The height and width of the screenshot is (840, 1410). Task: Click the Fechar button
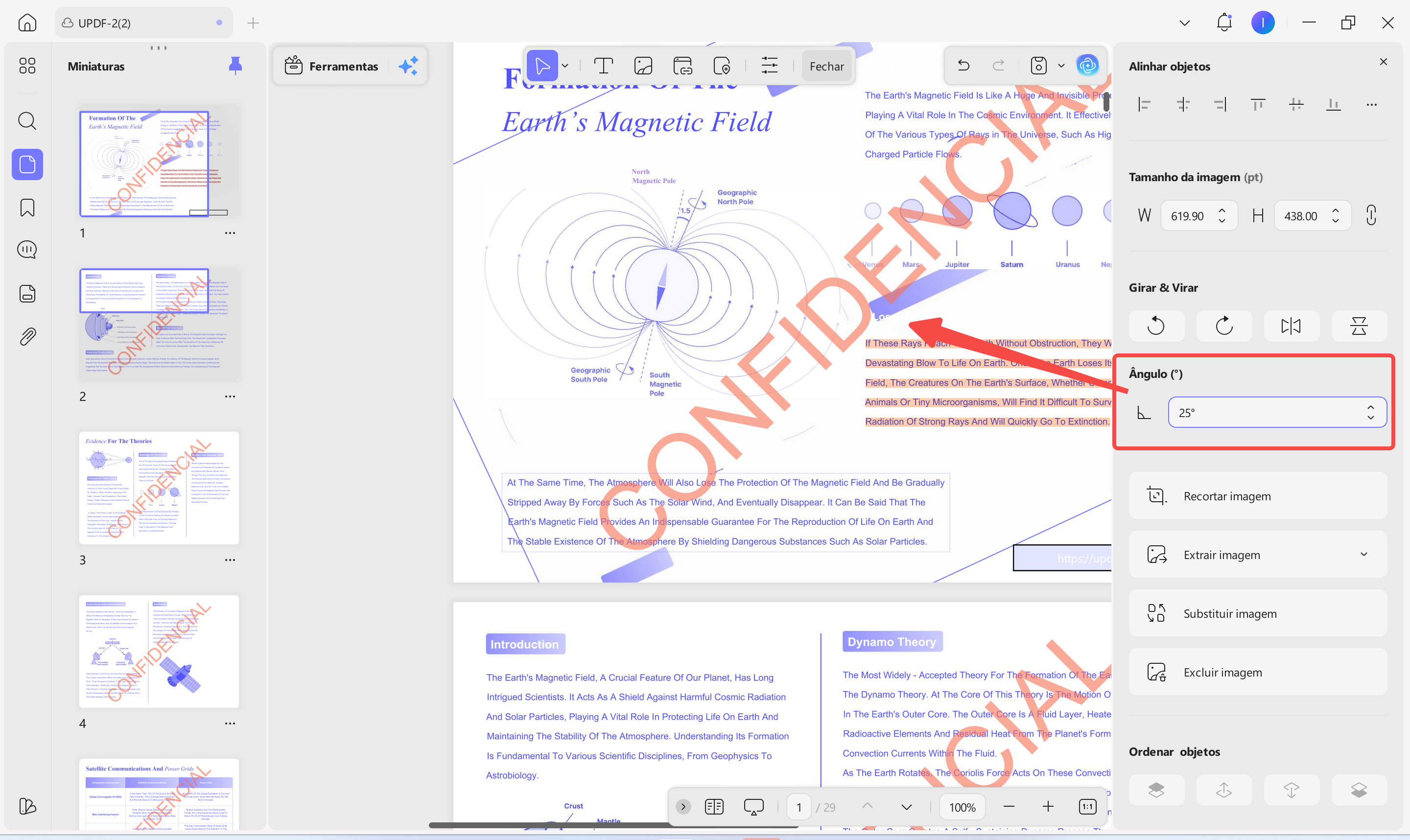(826, 66)
